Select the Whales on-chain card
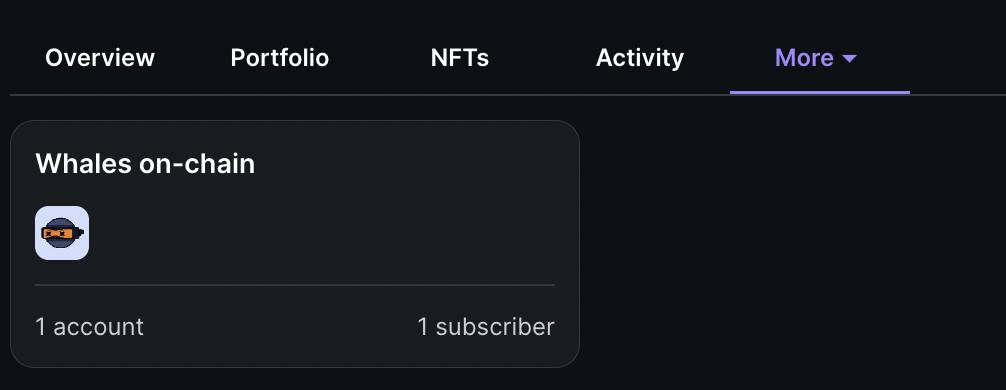1006x390 pixels. 295,244
